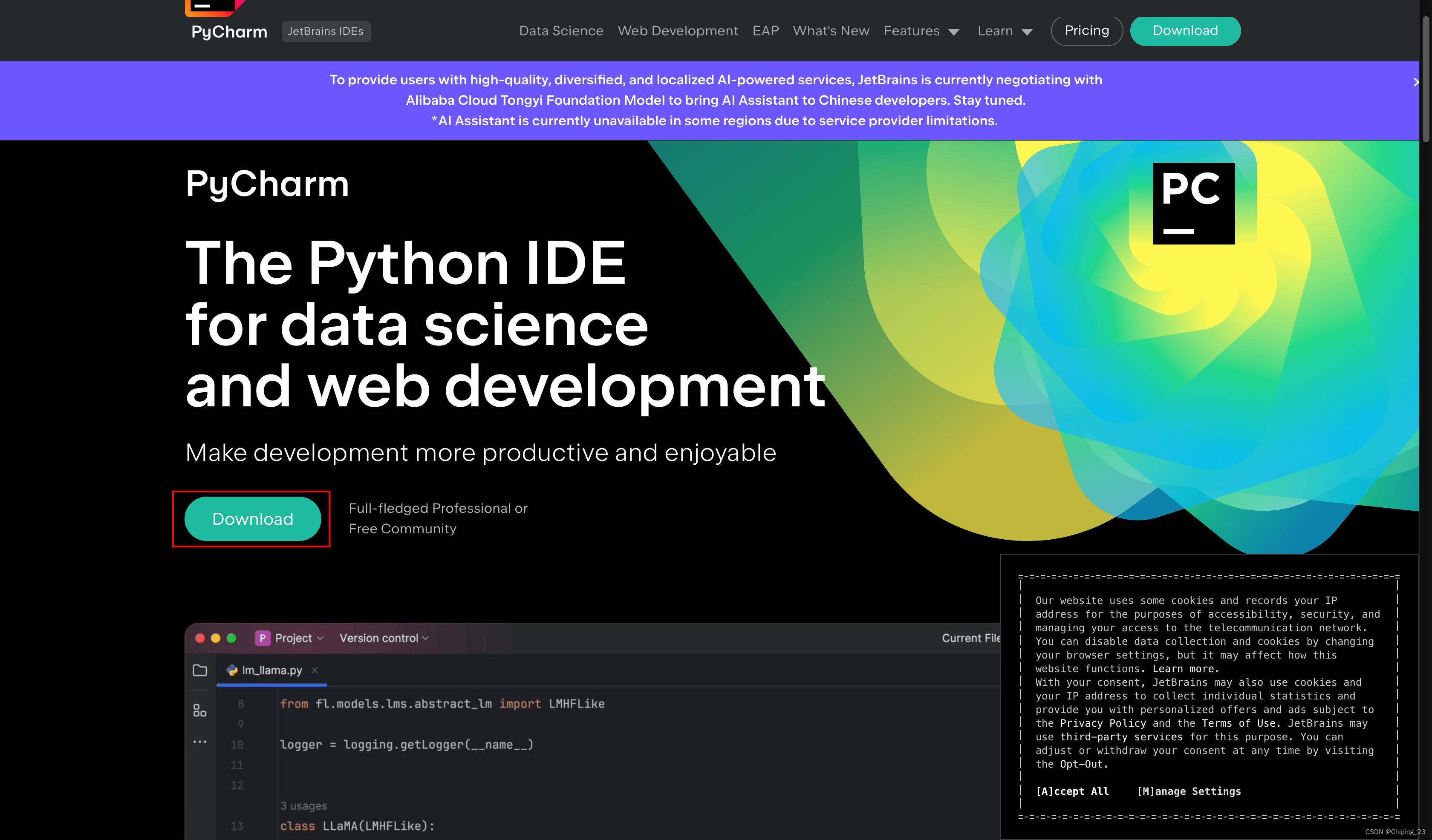This screenshot has width=1432, height=840.
Task: Close the lm_llama.py tab
Action: point(315,670)
